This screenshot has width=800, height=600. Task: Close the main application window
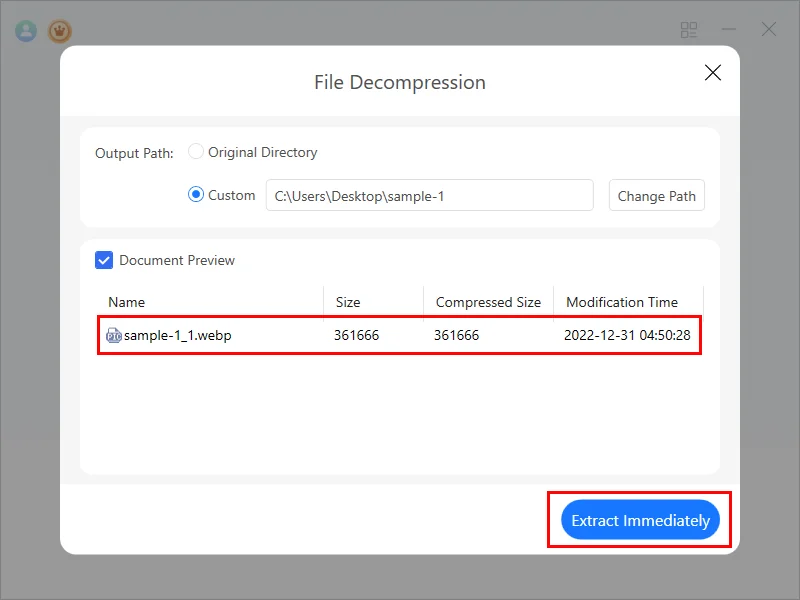[769, 30]
